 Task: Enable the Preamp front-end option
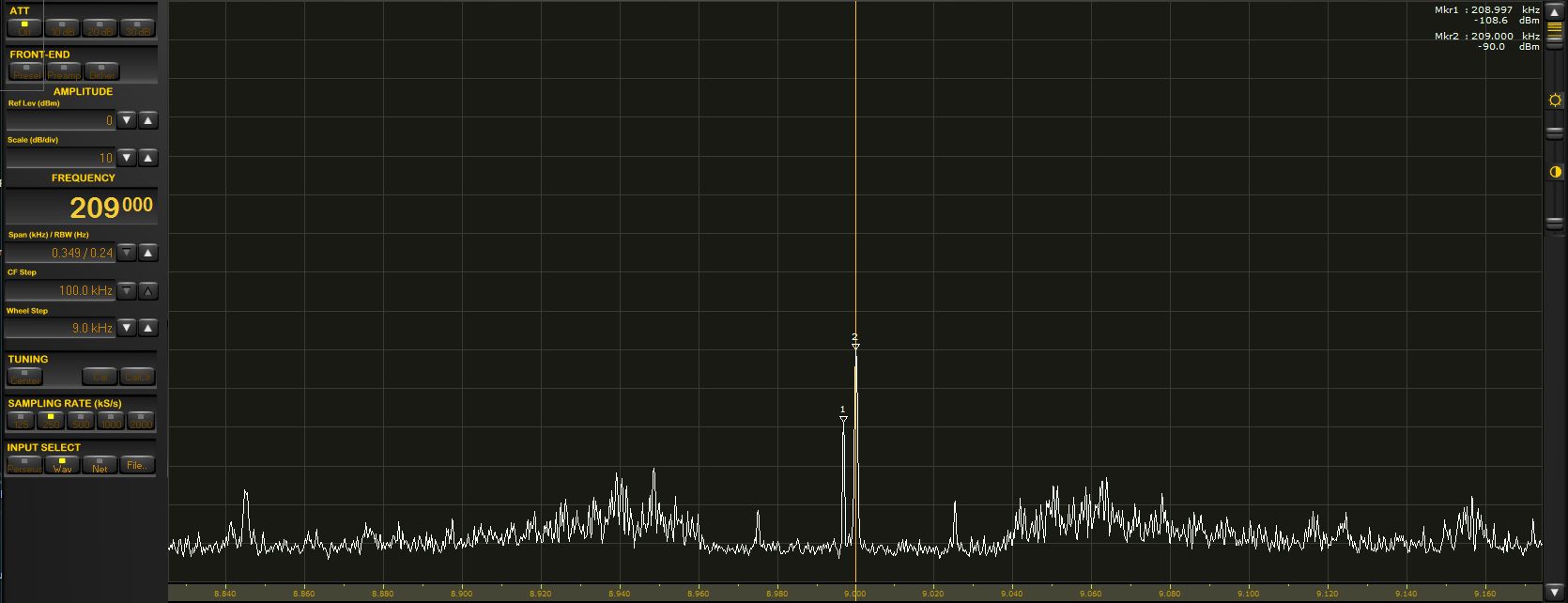pos(64,71)
